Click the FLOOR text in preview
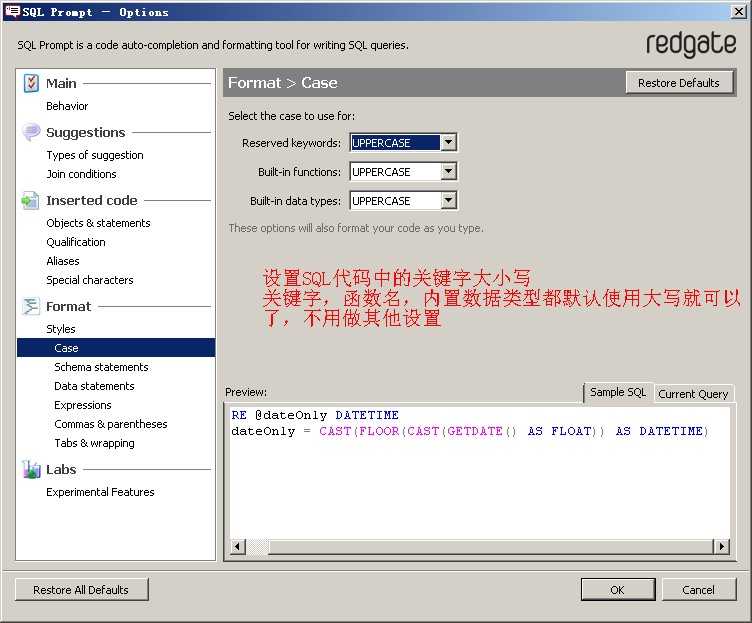Screen dimensions: 752x623 pyautogui.click(x=379, y=431)
